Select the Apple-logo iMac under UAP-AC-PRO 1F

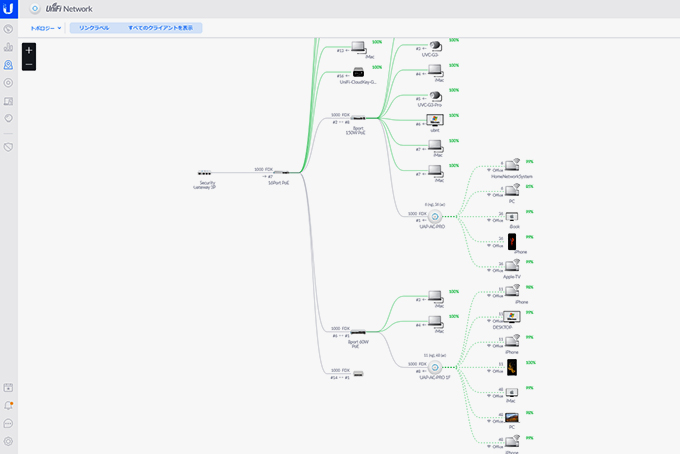512,392
